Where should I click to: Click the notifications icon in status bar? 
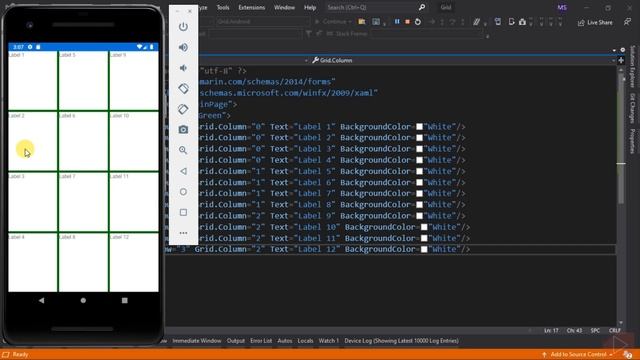628,355
